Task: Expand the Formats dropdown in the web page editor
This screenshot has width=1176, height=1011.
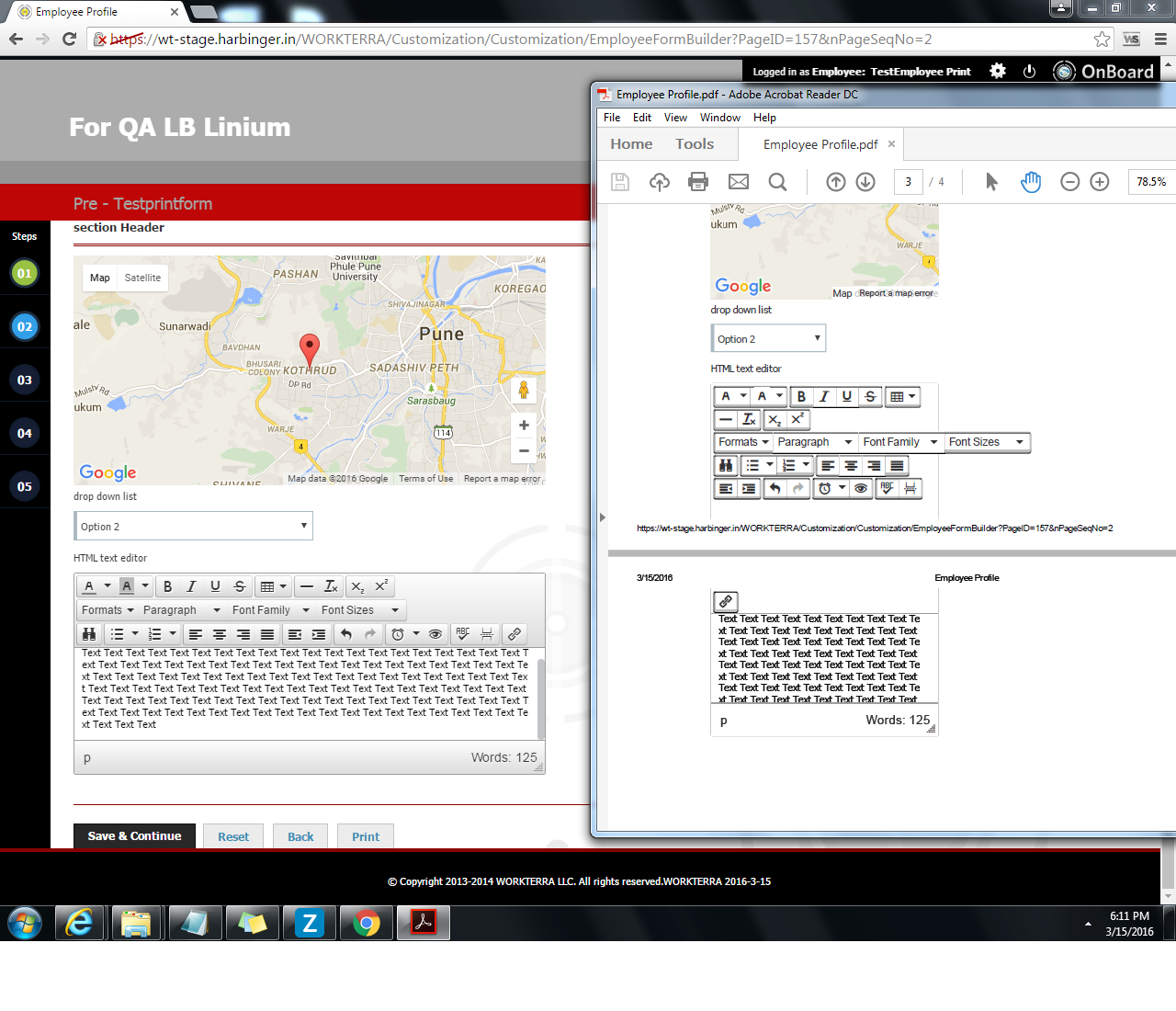Action: tap(107, 610)
